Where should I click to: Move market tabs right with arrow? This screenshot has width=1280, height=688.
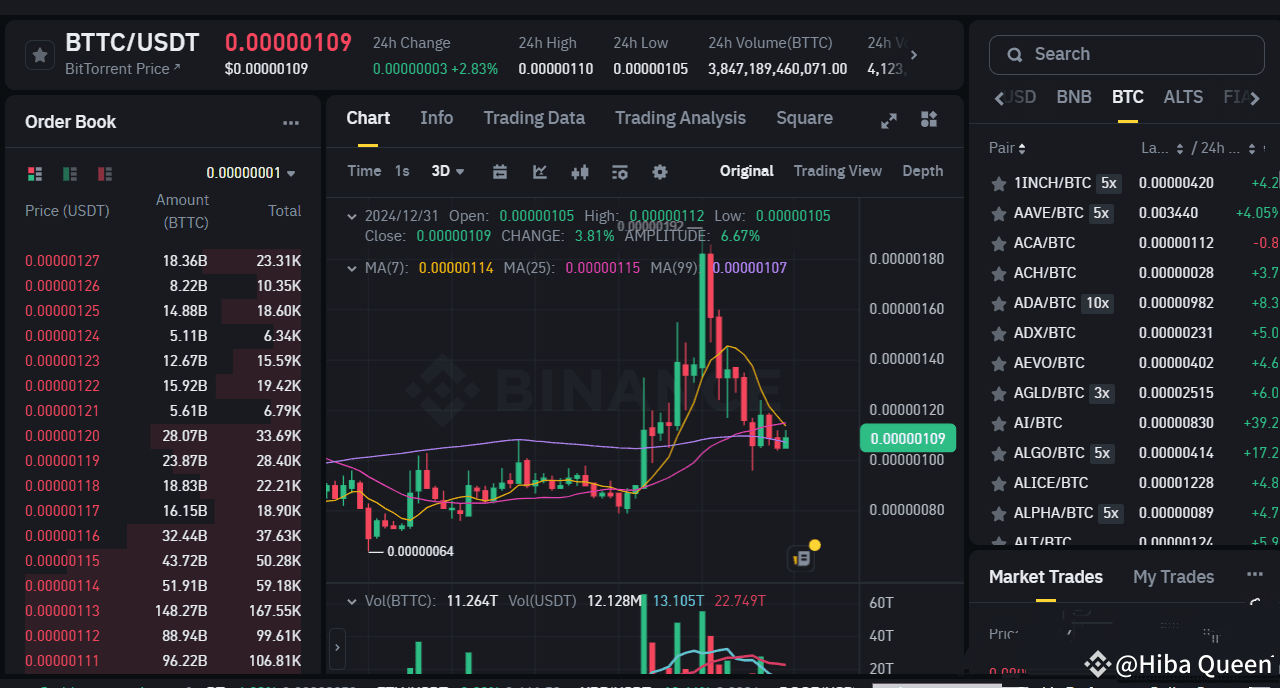pos(1256,98)
